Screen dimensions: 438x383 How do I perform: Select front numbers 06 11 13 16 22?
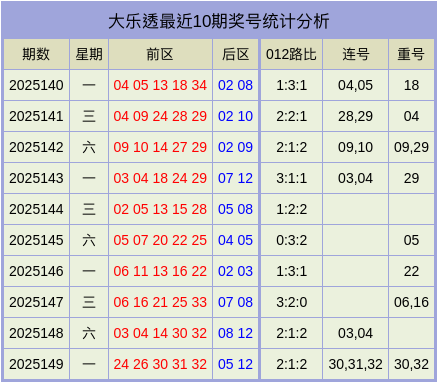tap(160, 271)
